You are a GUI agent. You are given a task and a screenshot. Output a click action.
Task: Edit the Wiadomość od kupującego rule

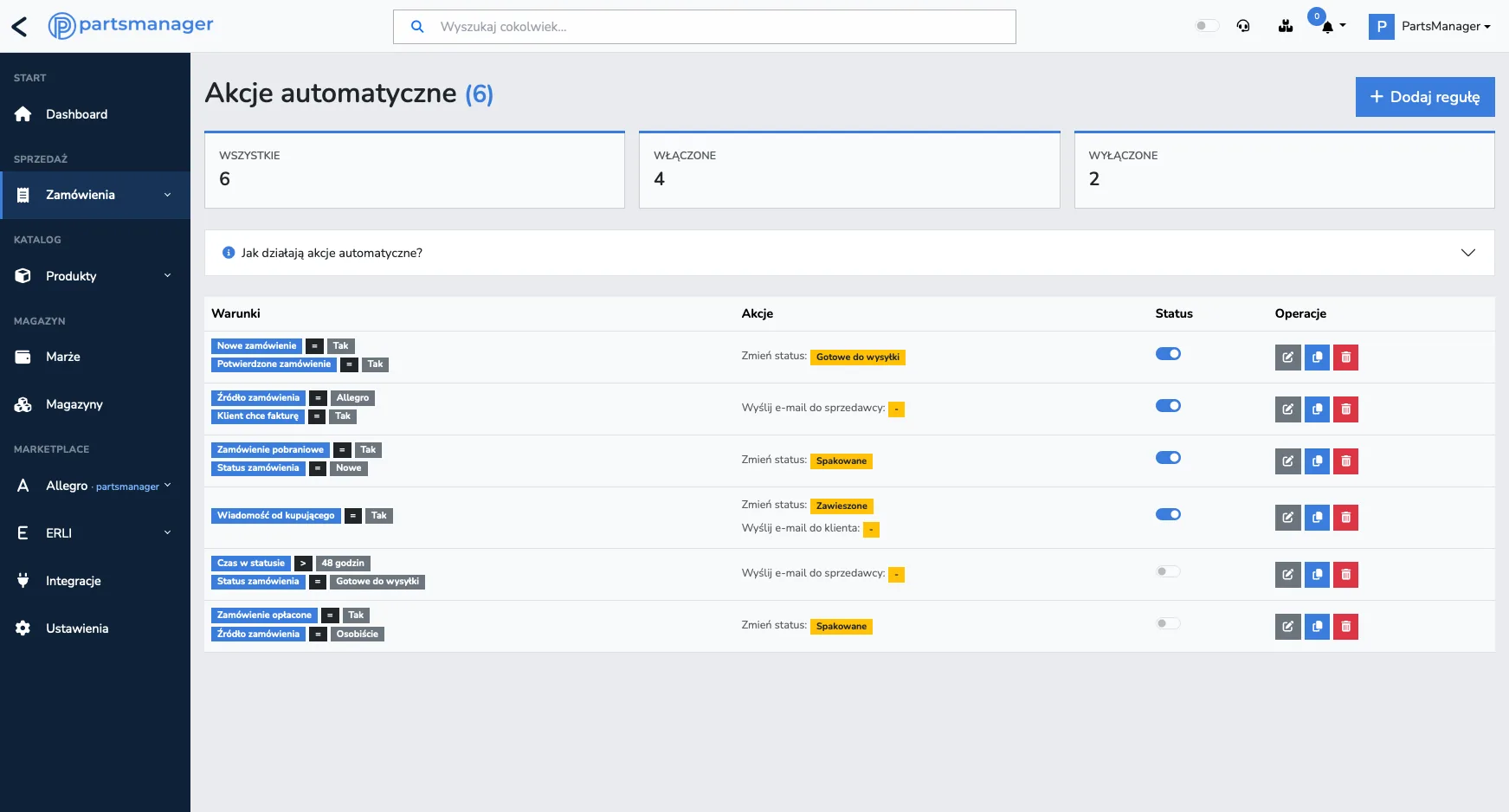(x=1287, y=517)
